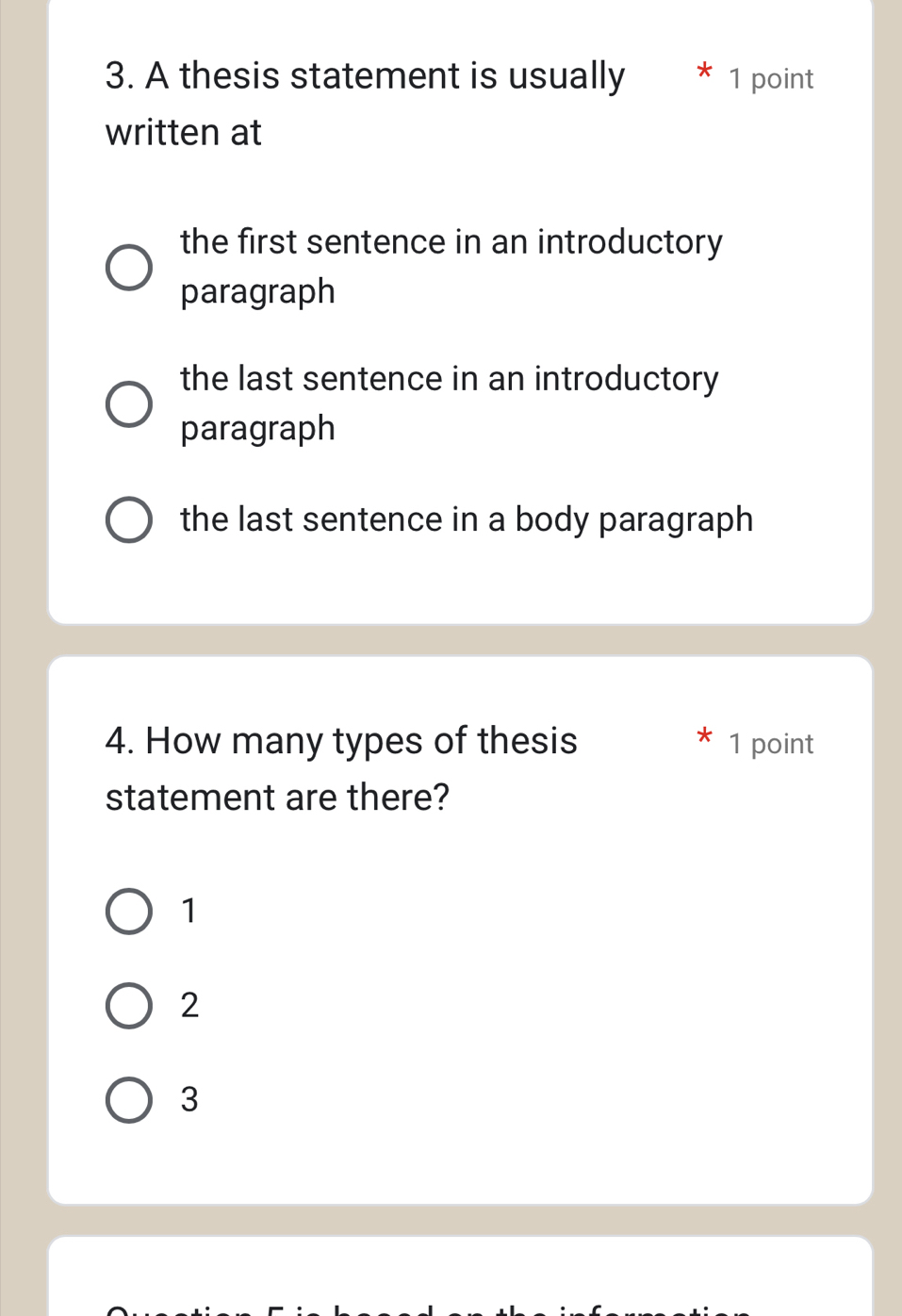Image resolution: width=902 pixels, height=1316 pixels.
Task: Click the red required asterisk on question 4
Action: 703,737
